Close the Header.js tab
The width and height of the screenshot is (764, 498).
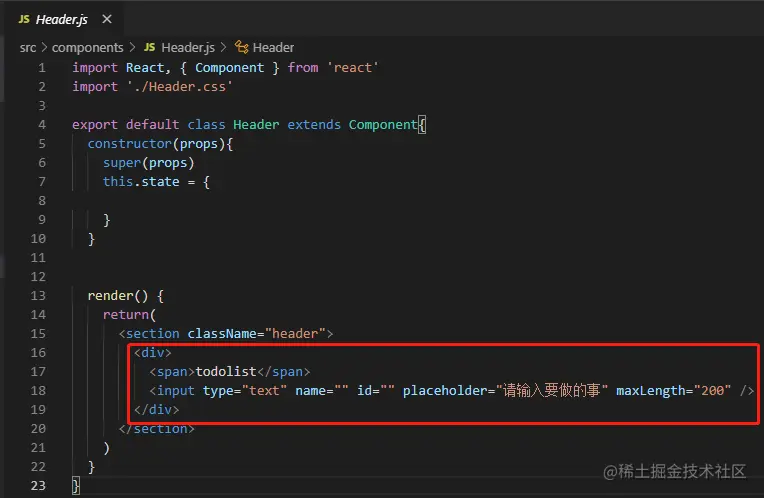107,19
